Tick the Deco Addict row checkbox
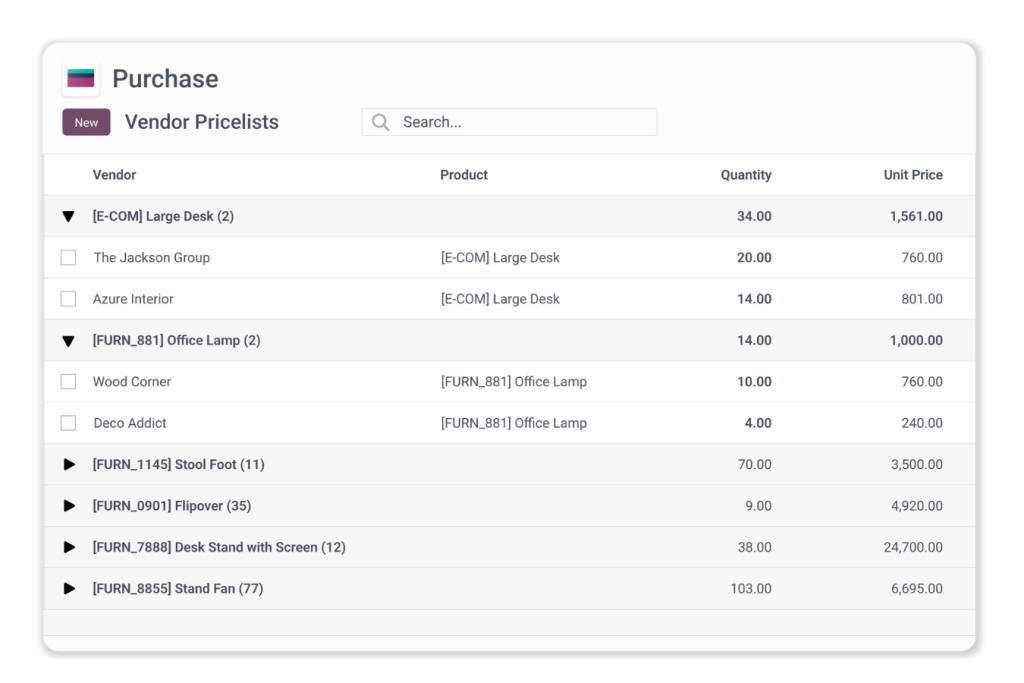The height and width of the screenshot is (683, 1024). (68, 423)
